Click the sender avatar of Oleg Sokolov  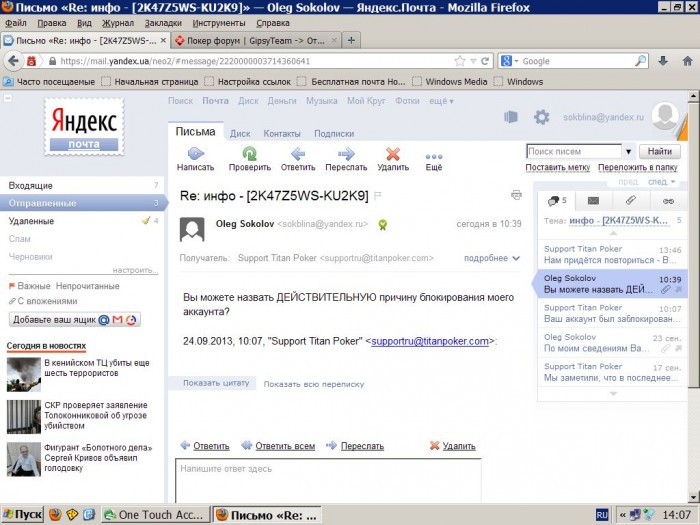point(192,229)
